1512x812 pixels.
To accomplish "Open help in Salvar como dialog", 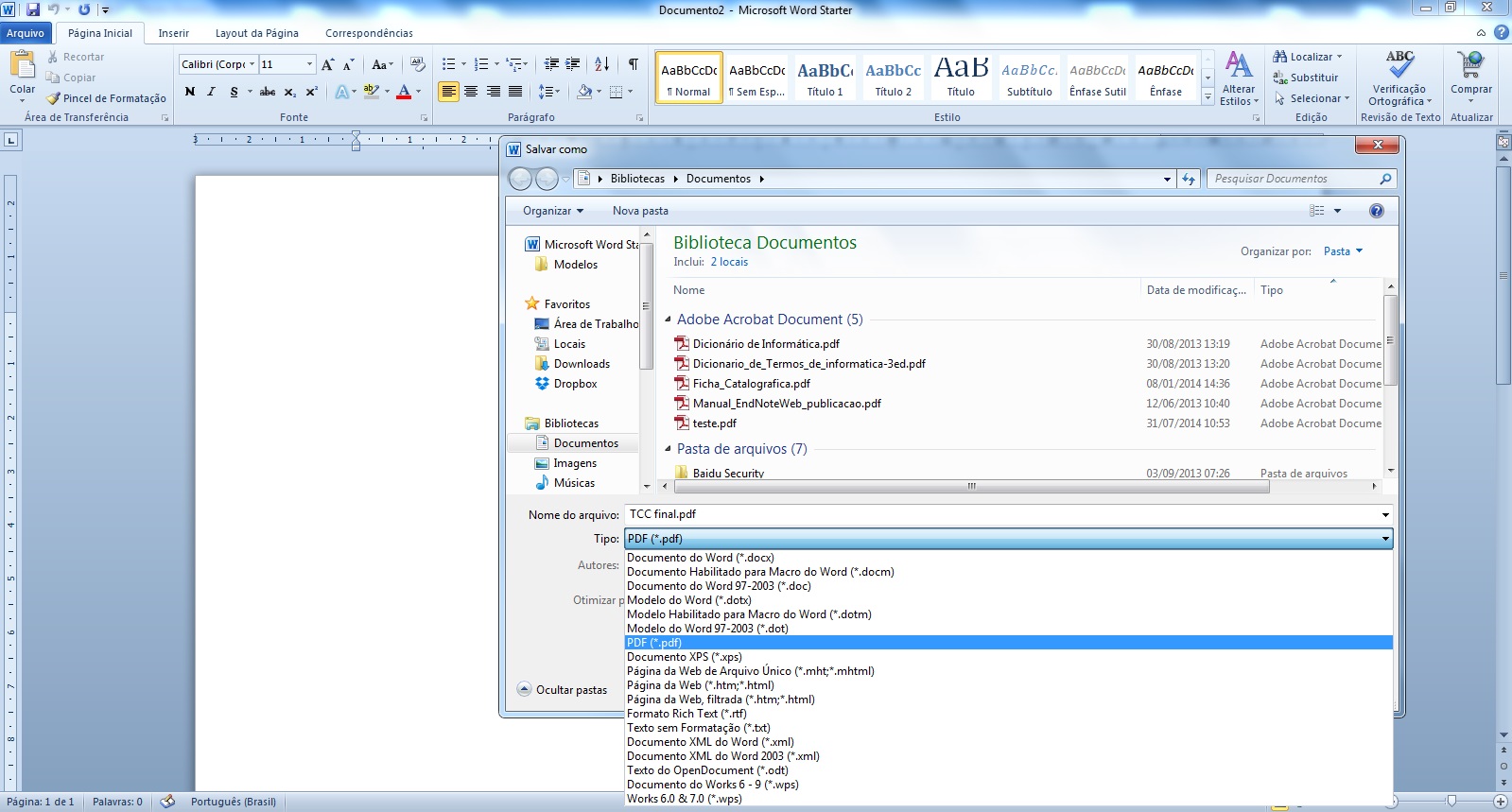I will 1377,211.
